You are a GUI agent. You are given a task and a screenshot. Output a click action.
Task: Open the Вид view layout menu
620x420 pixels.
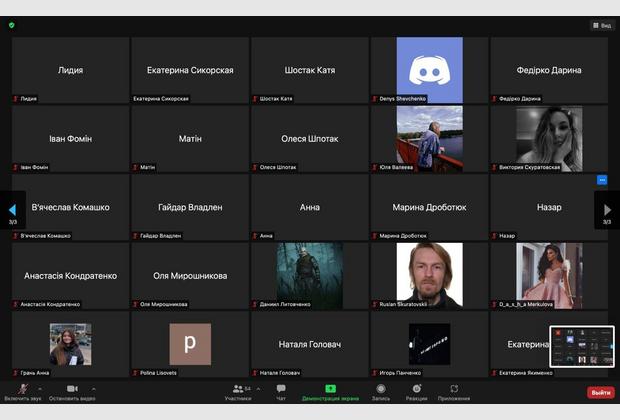pyautogui.click(x=601, y=25)
